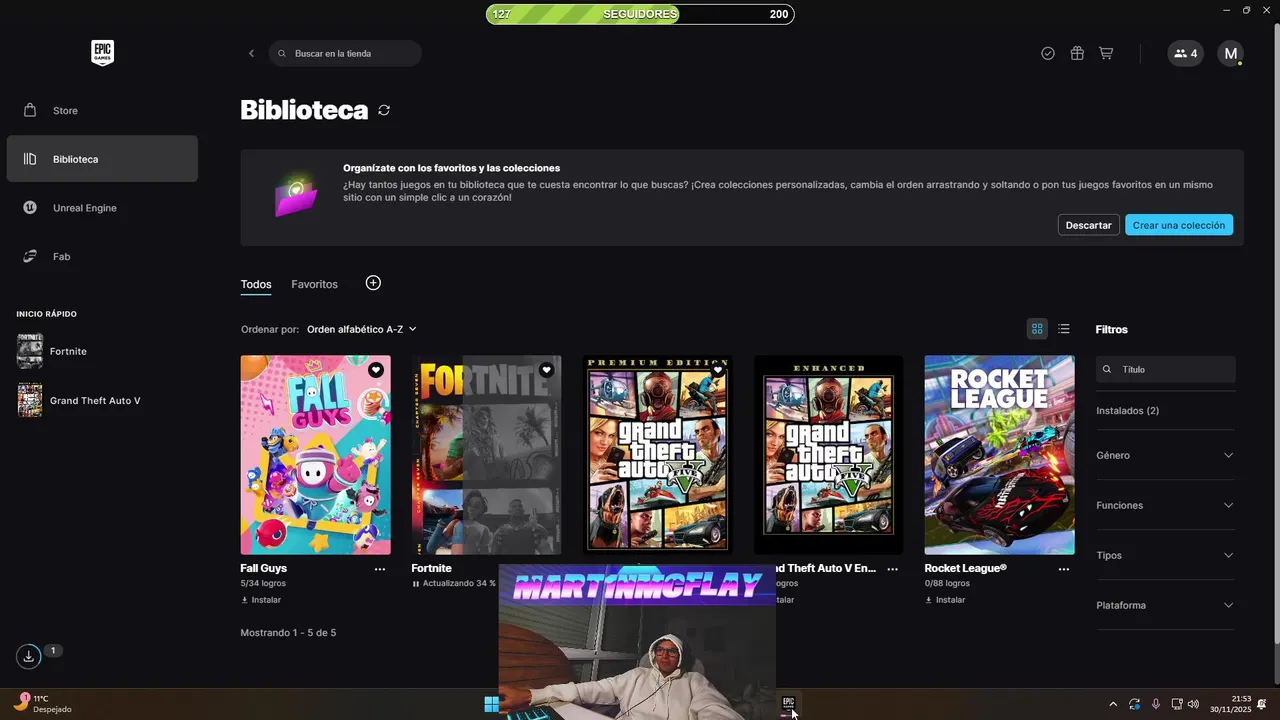Click the Epic Games logo

102,53
